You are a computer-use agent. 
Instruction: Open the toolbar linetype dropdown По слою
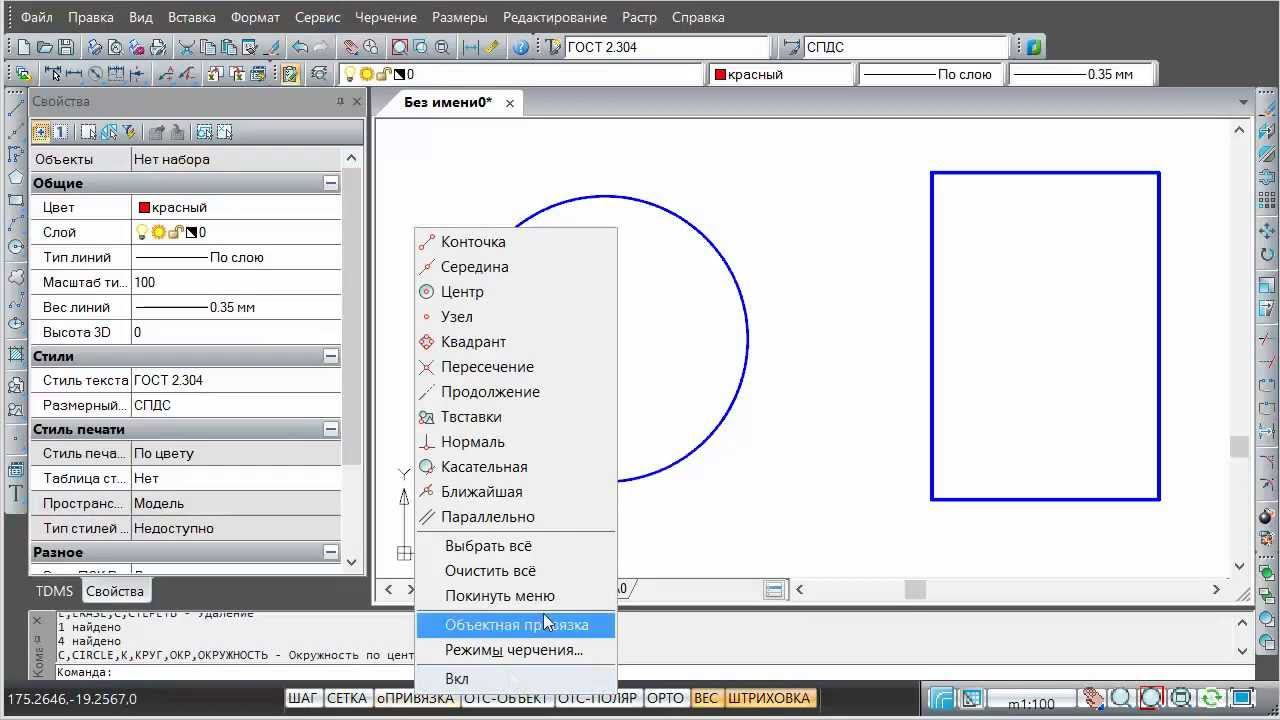click(930, 74)
